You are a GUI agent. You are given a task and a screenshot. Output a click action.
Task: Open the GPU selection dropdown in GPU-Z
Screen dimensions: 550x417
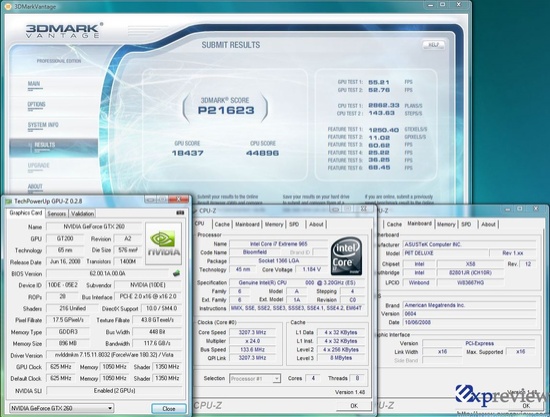61,408
